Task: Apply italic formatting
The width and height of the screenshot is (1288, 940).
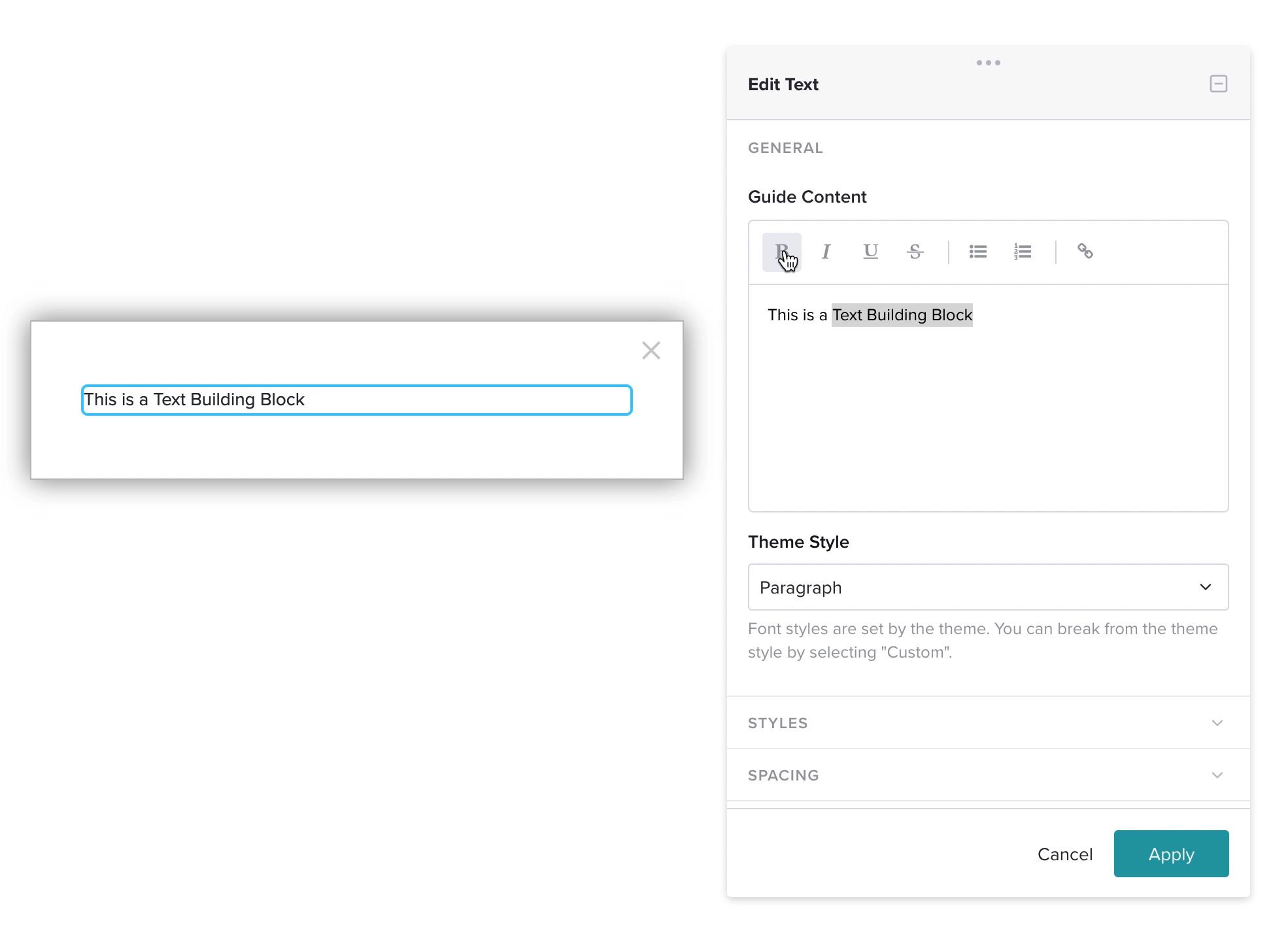Action: coord(826,252)
